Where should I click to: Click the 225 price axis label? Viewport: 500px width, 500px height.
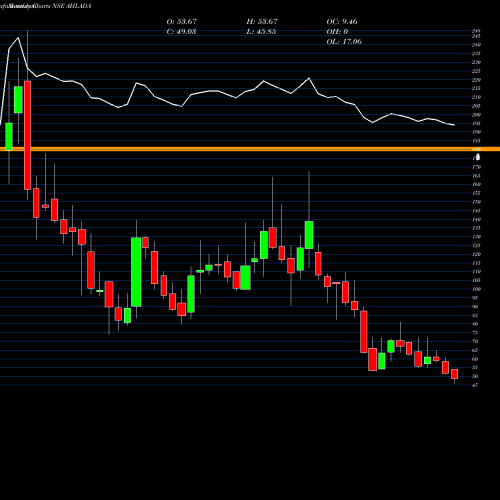pos(477,71)
